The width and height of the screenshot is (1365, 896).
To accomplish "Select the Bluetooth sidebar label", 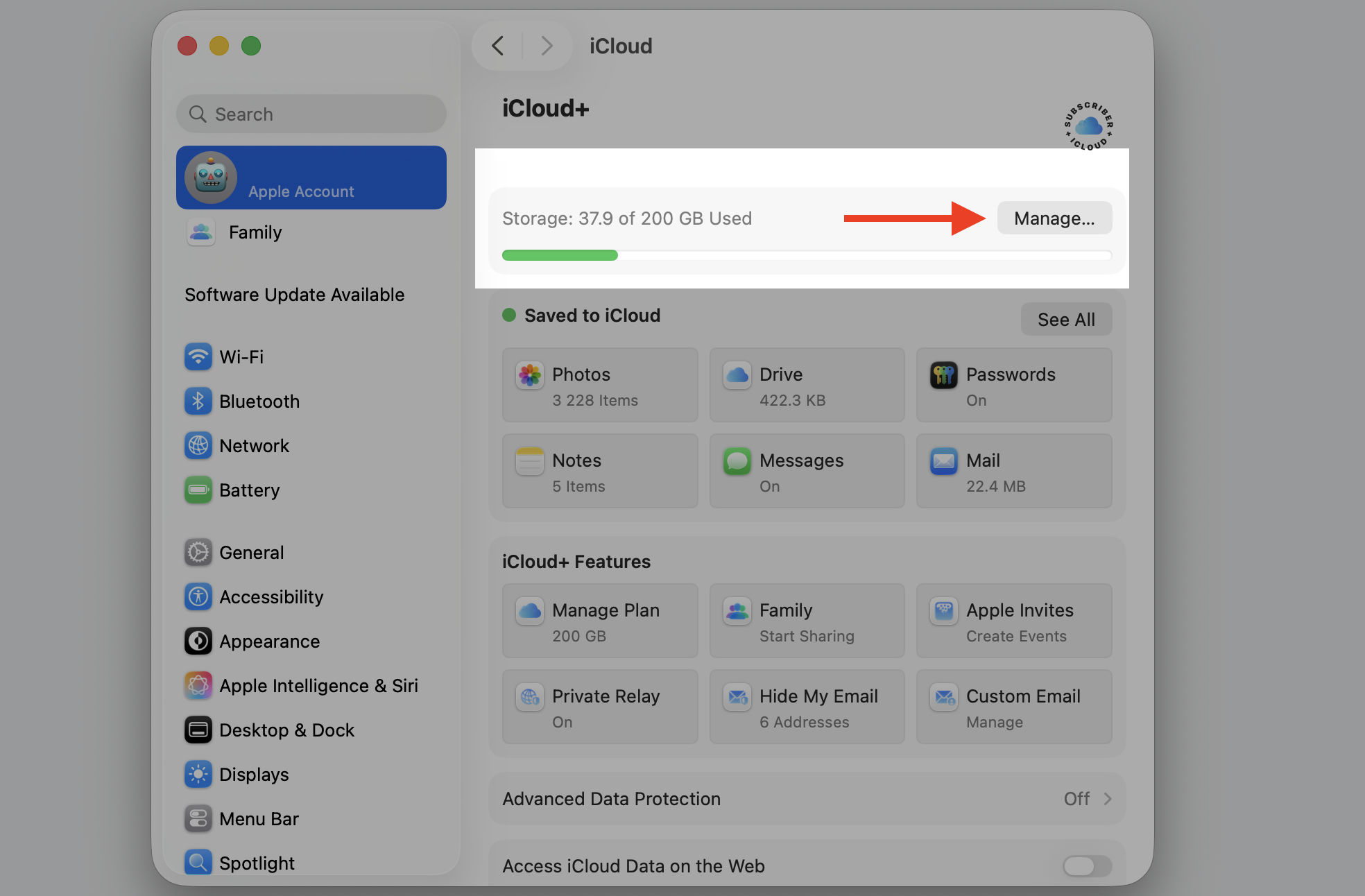I will click(x=259, y=402).
